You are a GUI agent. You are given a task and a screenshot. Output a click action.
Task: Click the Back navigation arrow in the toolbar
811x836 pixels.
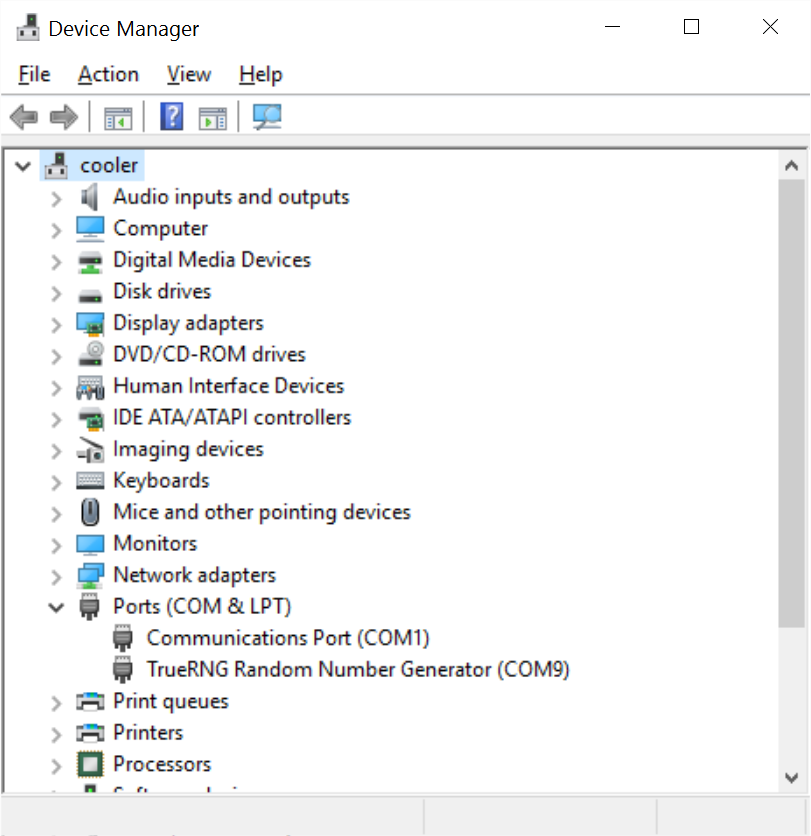click(23, 116)
